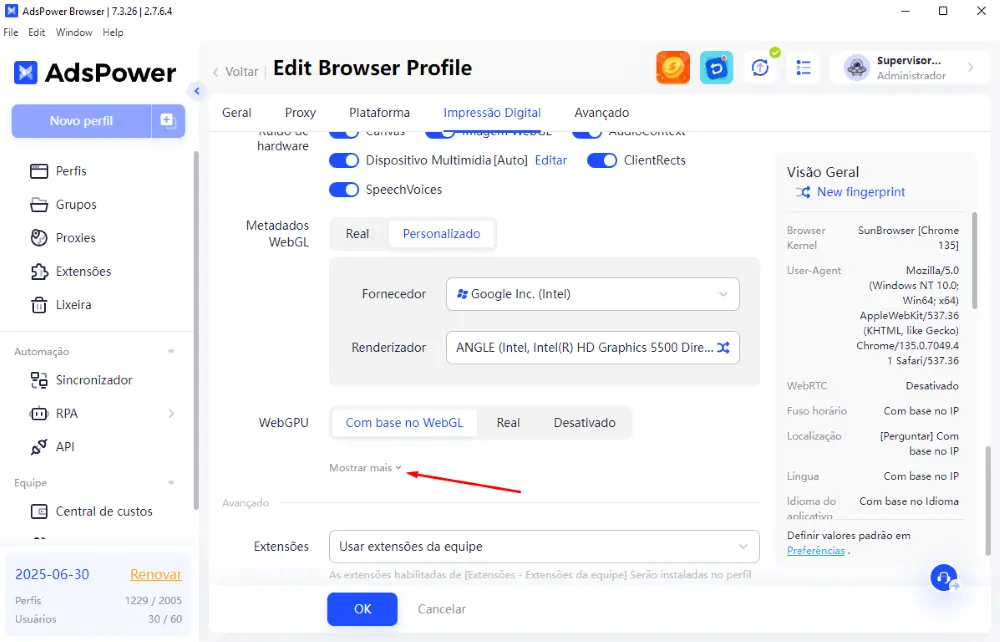Click the shuffle icon next to New fingerprint
This screenshot has width=1000, height=642.
tap(803, 192)
